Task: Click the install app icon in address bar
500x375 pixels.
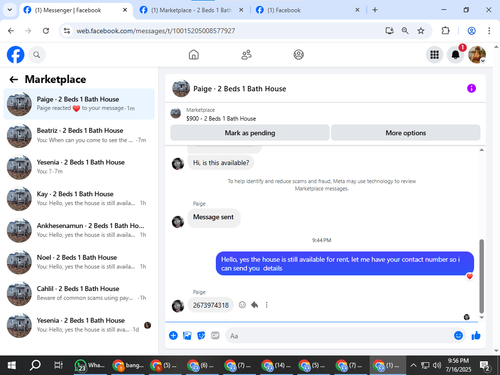Action: click(x=389, y=31)
